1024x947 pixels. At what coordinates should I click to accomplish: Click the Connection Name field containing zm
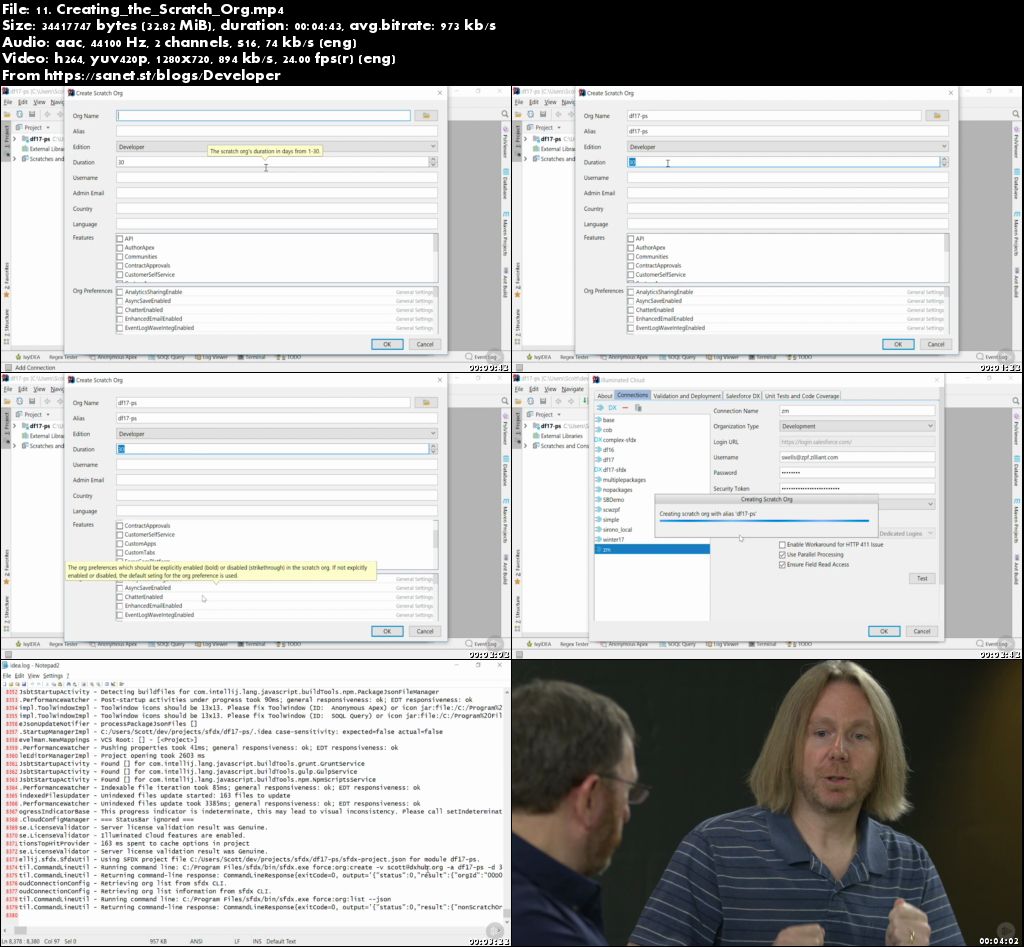click(857, 411)
